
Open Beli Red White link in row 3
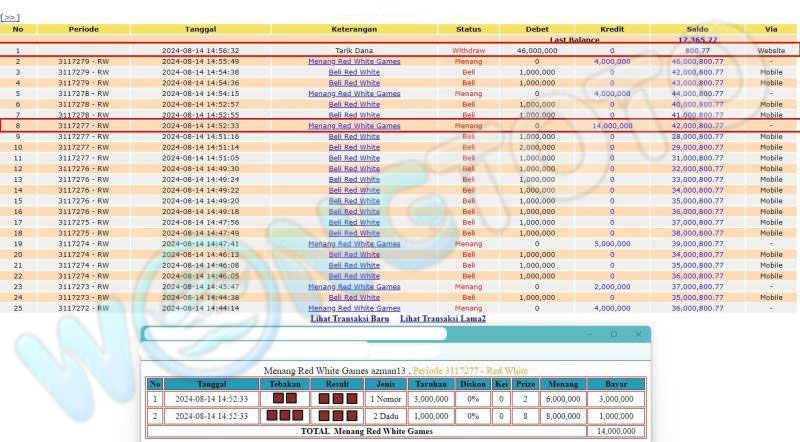point(354,72)
